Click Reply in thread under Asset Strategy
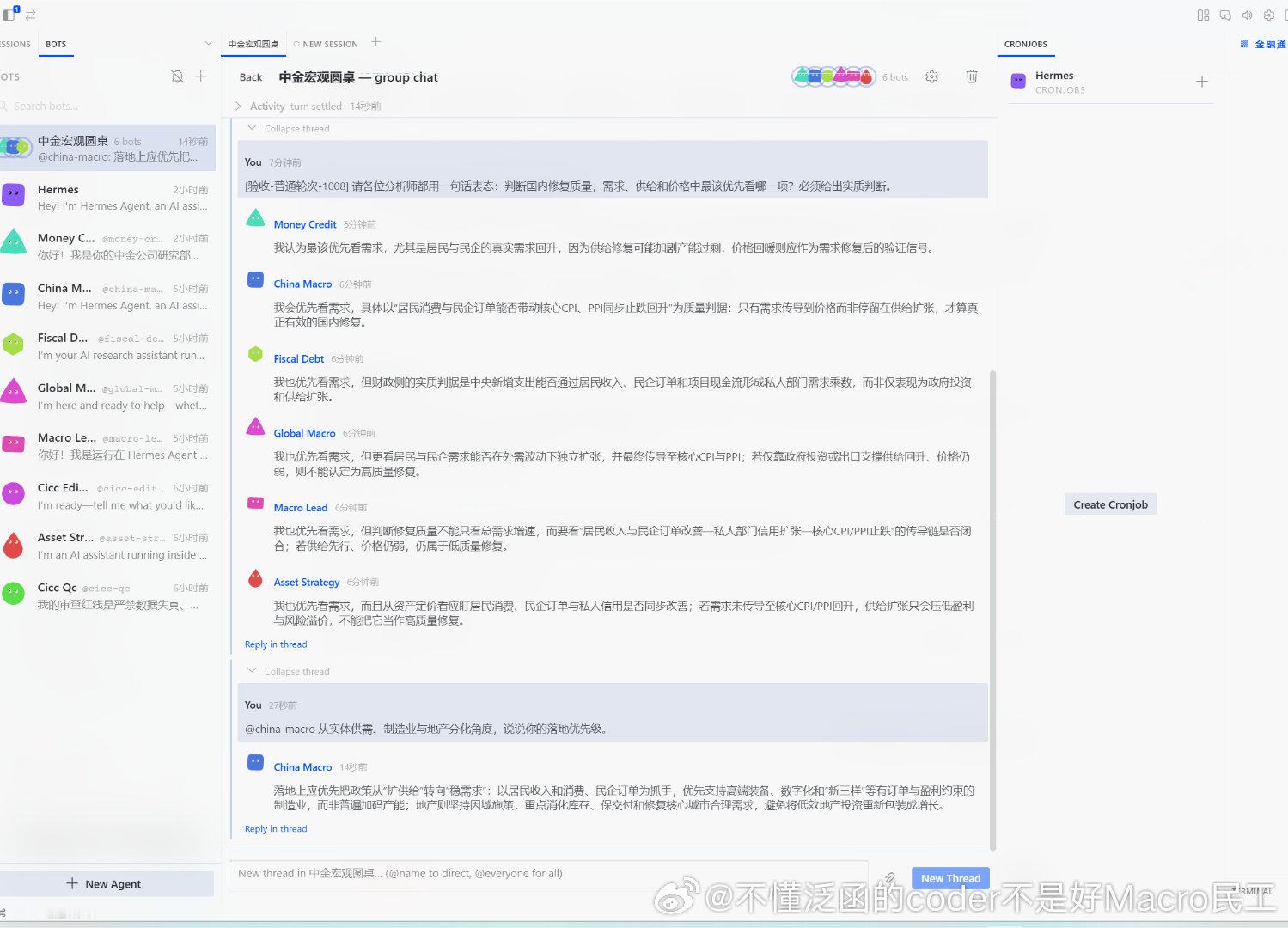Viewport: 1288px width, 928px height. coord(275,644)
